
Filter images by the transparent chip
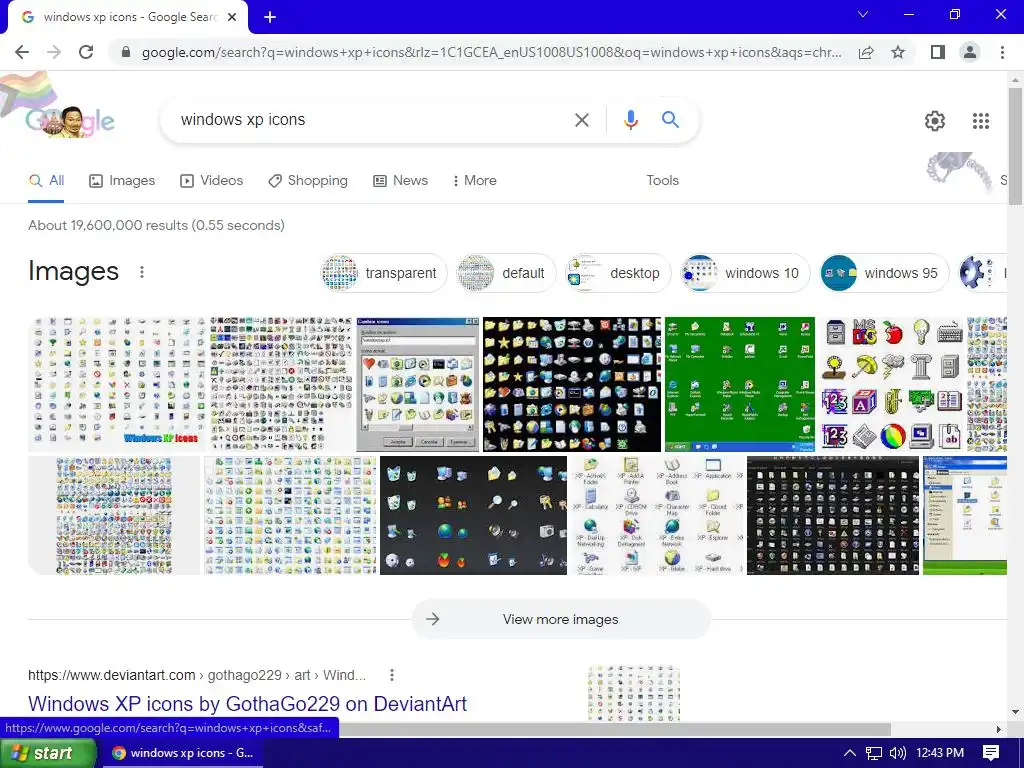[383, 273]
